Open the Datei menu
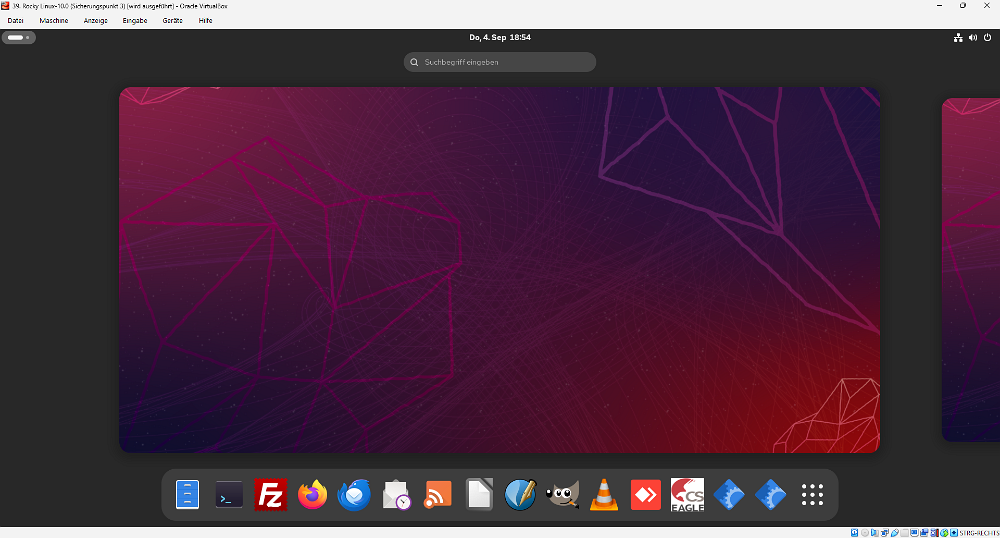1000x538 pixels. (16, 20)
